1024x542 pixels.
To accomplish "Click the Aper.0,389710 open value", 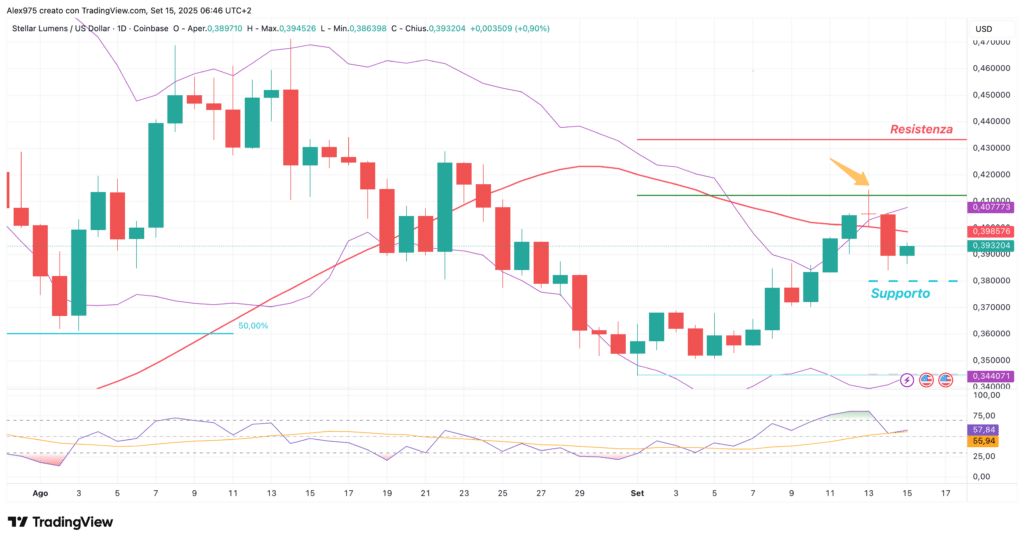I will (215, 29).
